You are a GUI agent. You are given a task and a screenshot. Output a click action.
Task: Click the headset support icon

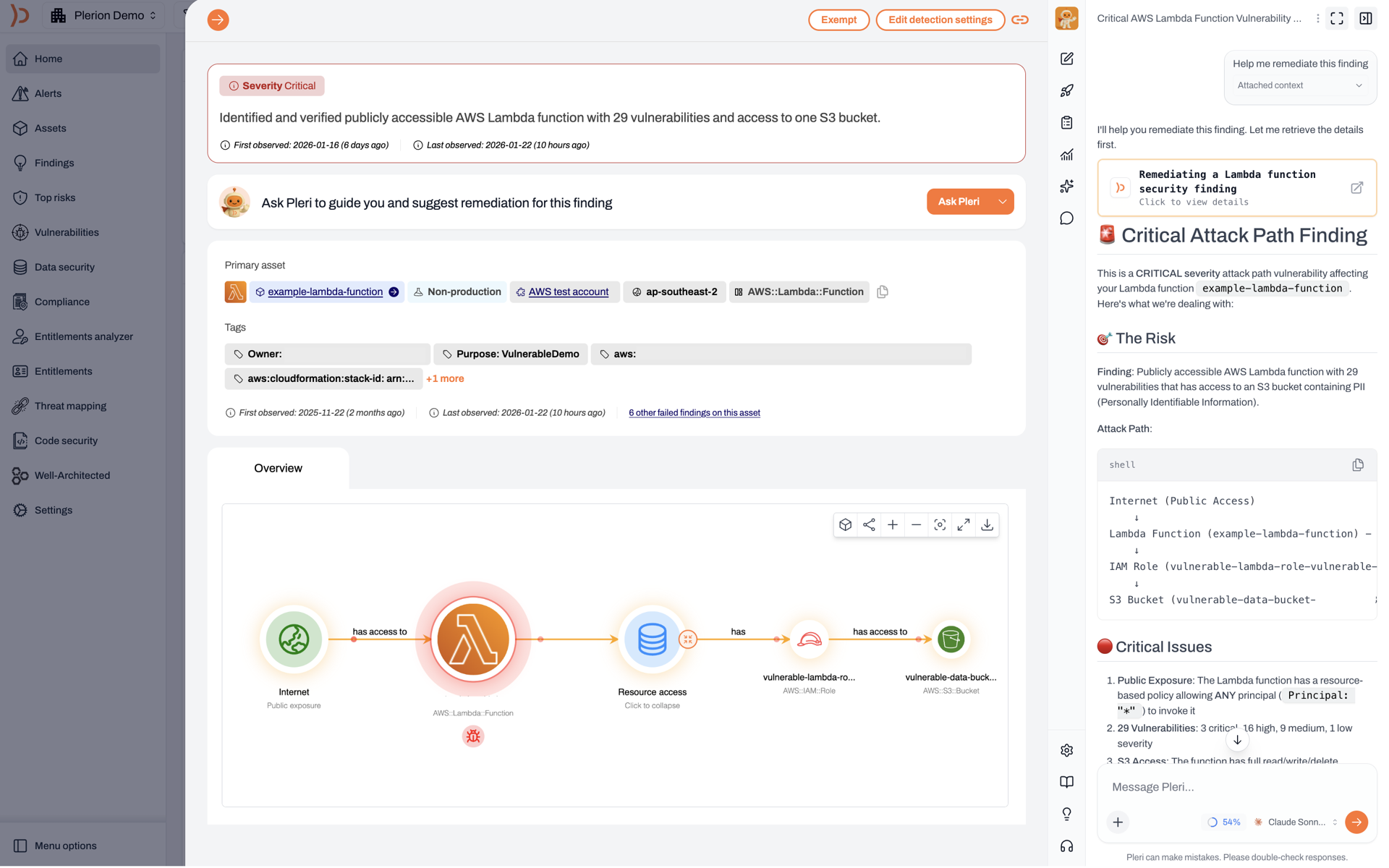pos(1066,846)
